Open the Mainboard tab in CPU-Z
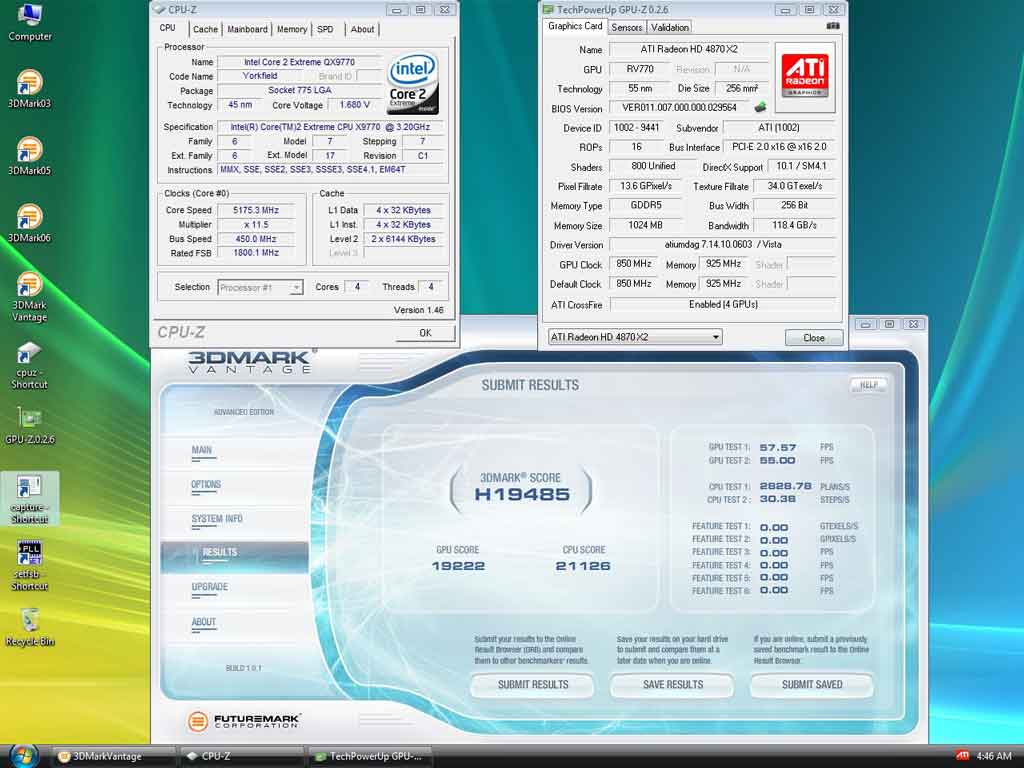The width and height of the screenshot is (1024, 768). (248, 29)
